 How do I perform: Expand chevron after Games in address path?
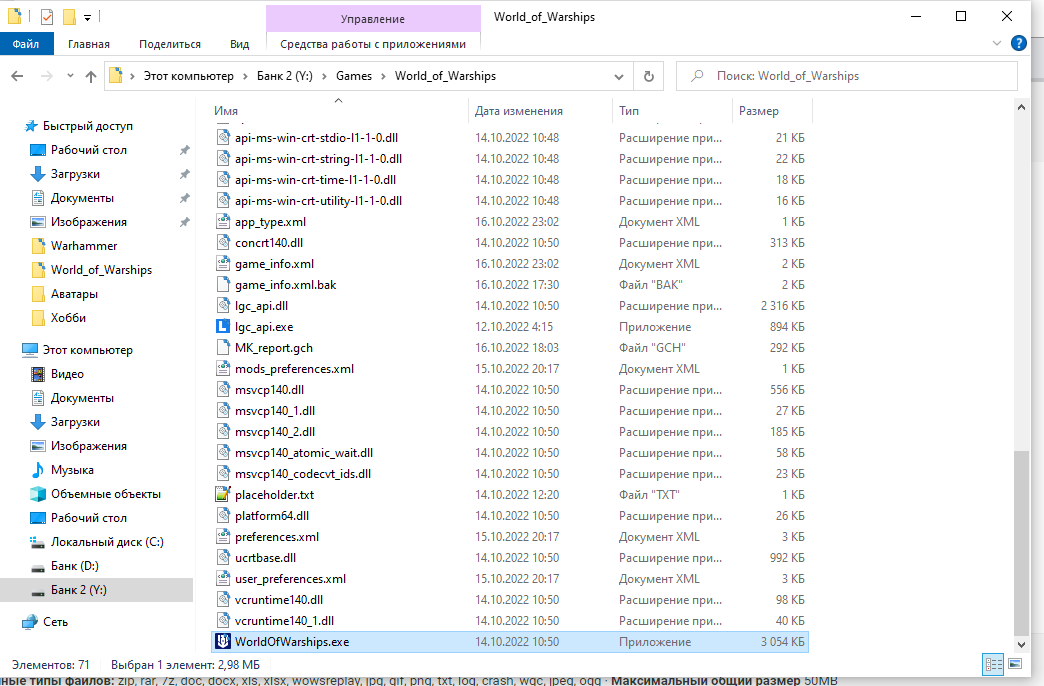click(x=383, y=76)
